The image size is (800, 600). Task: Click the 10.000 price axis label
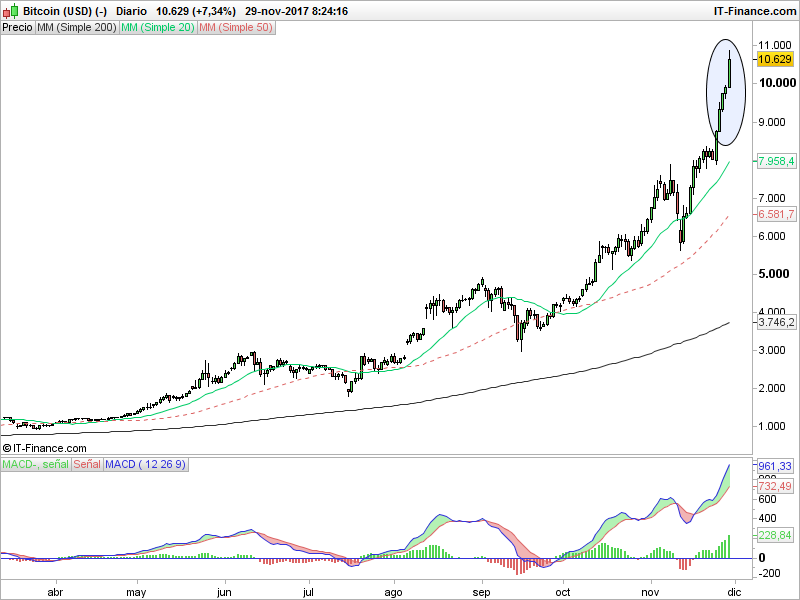pos(778,83)
